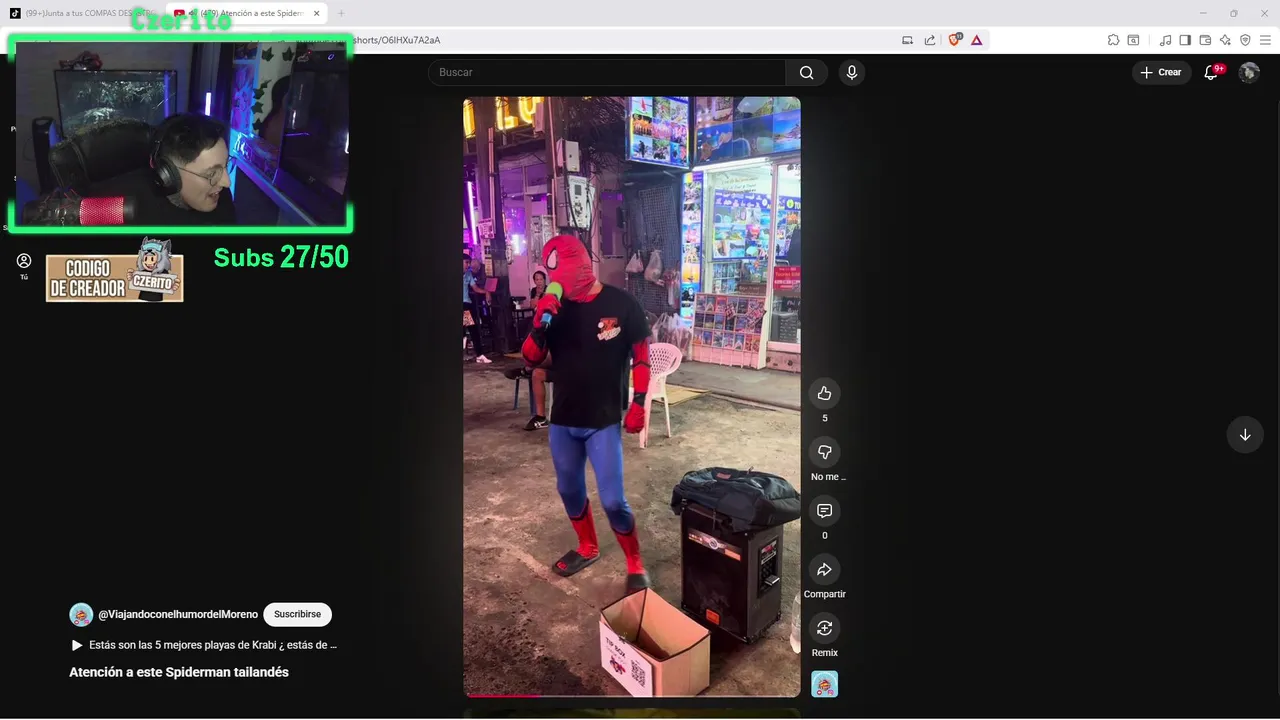Pause the Spiderman short video
Image resolution: width=1280 pixels, height=720 pixels.
point(631,396)
